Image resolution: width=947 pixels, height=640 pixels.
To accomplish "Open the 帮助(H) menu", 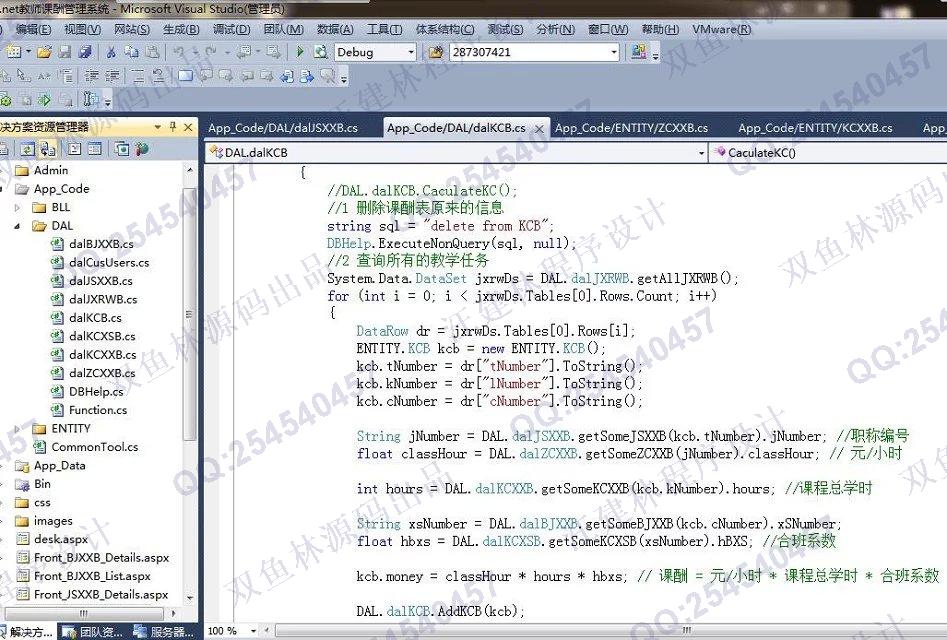I will point(660,29).
